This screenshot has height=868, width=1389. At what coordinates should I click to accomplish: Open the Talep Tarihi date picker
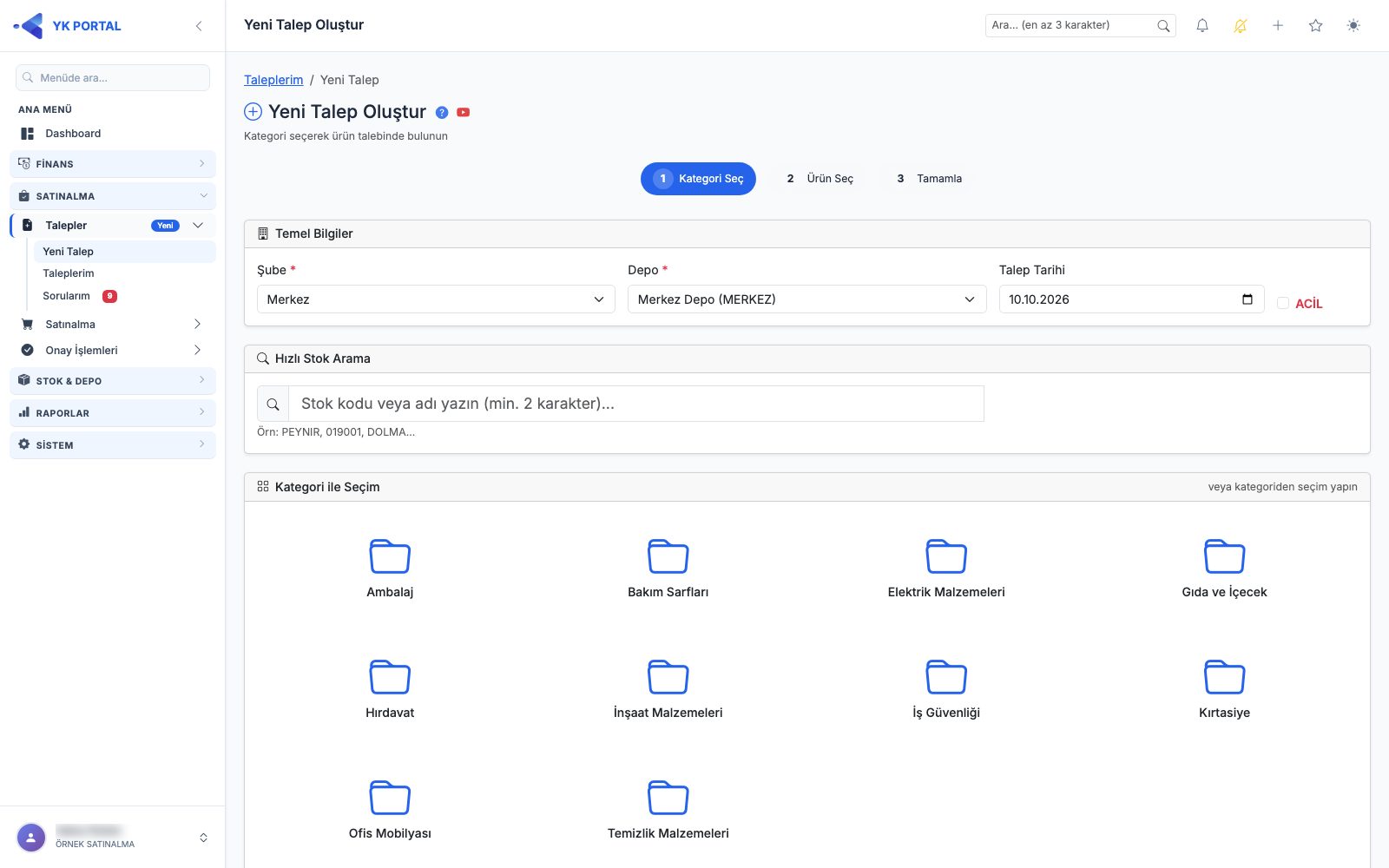(x=1247, y=299)
